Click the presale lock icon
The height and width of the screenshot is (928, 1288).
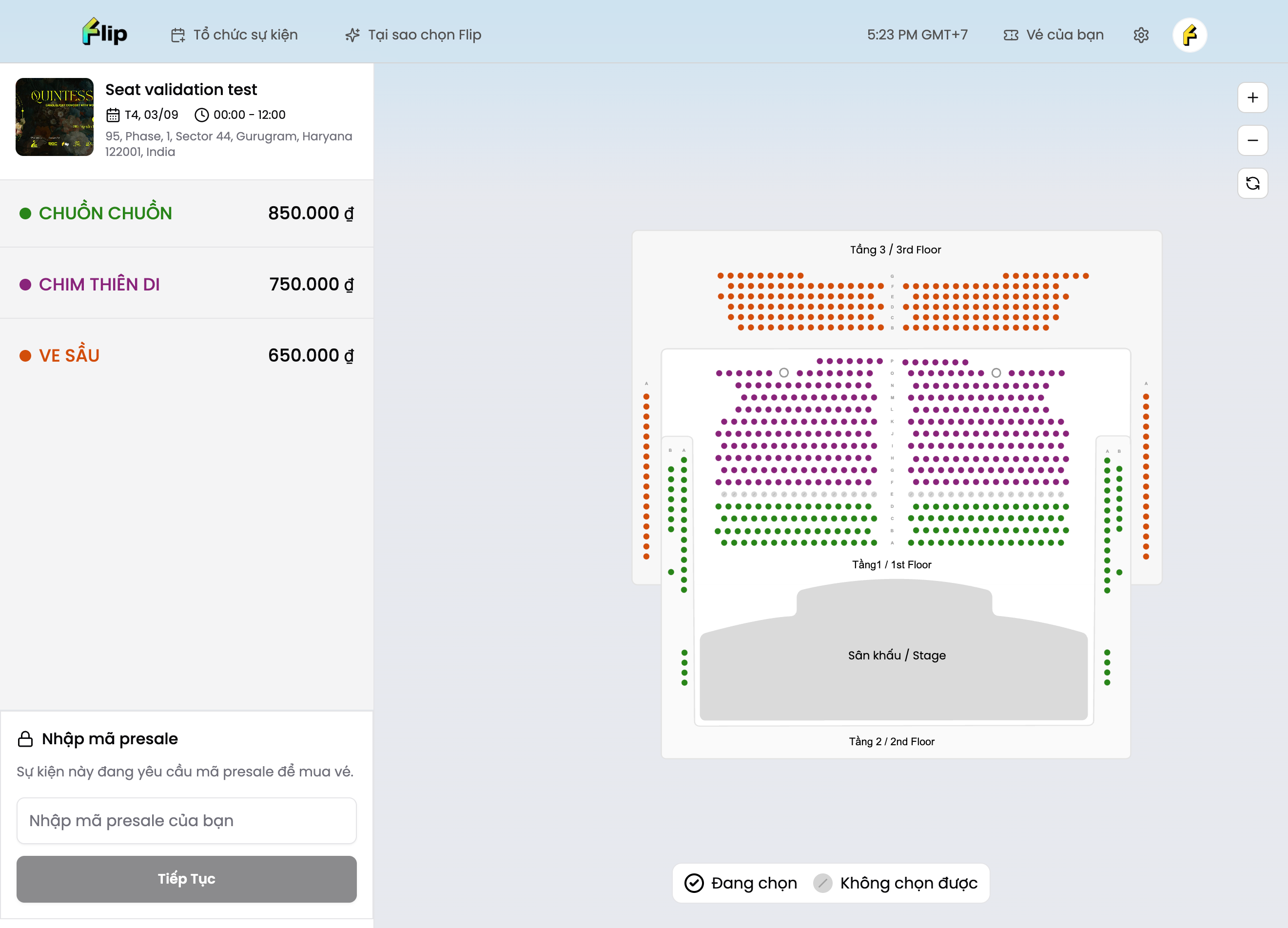pyautogui.click(x=25, y=739)
